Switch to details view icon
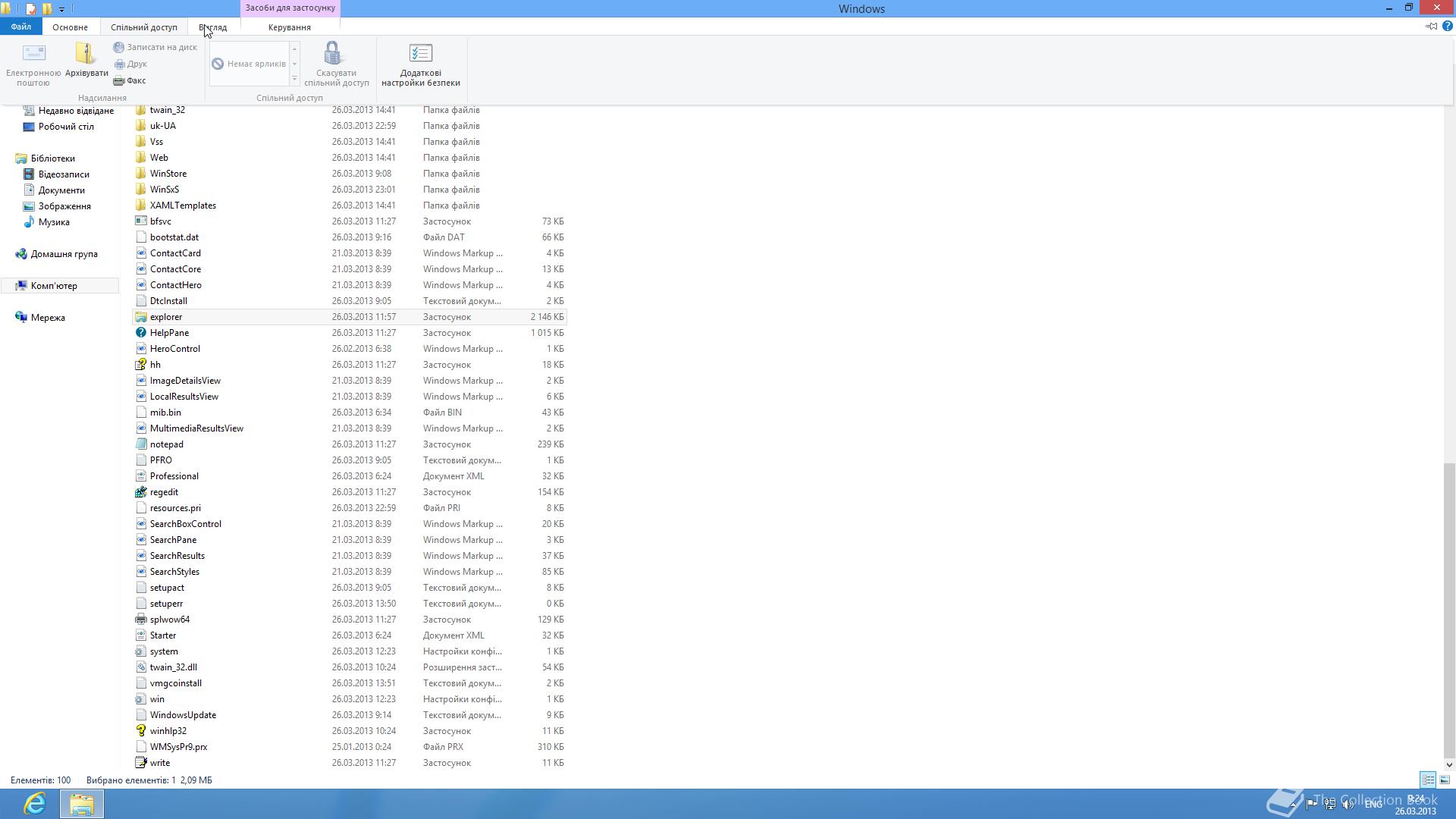 (1428, 780)
